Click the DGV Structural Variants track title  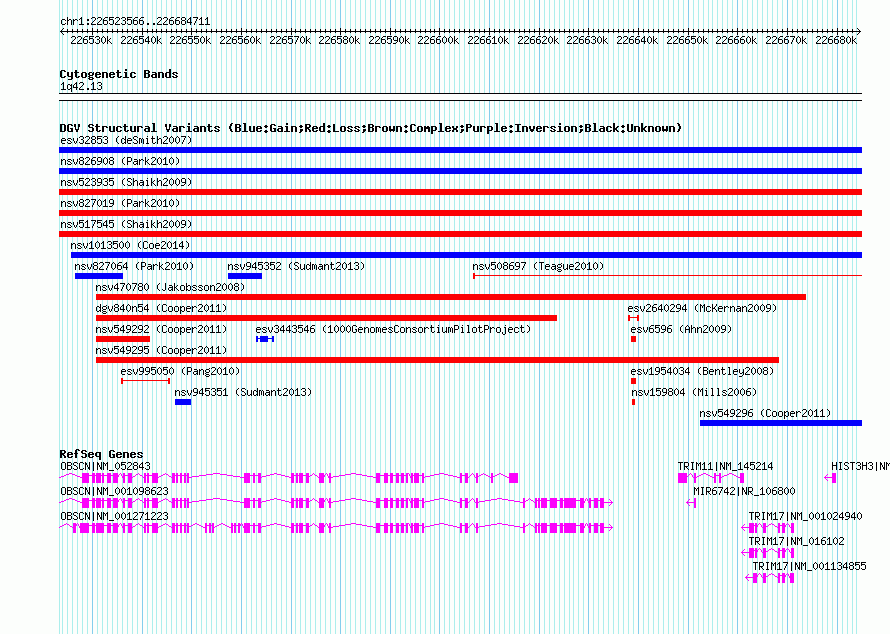tap(371, 128)
